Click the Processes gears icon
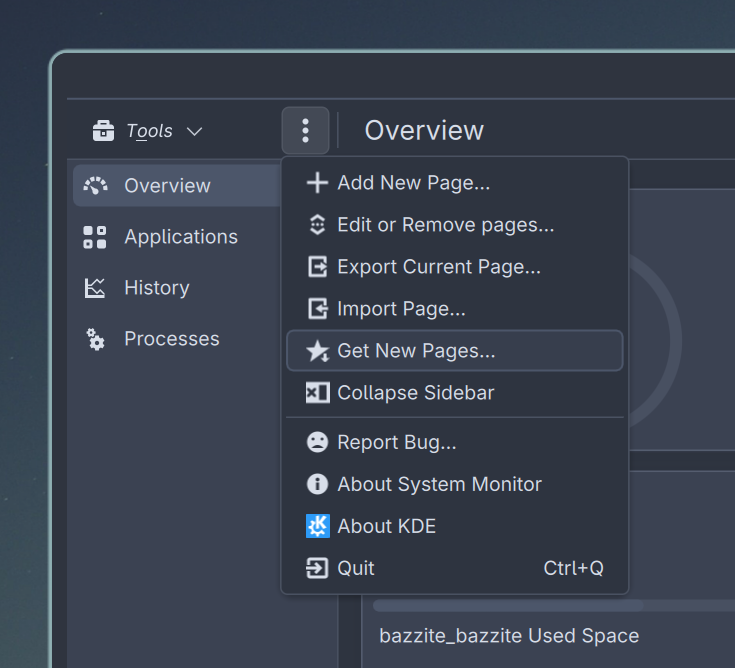 [95, 339]
